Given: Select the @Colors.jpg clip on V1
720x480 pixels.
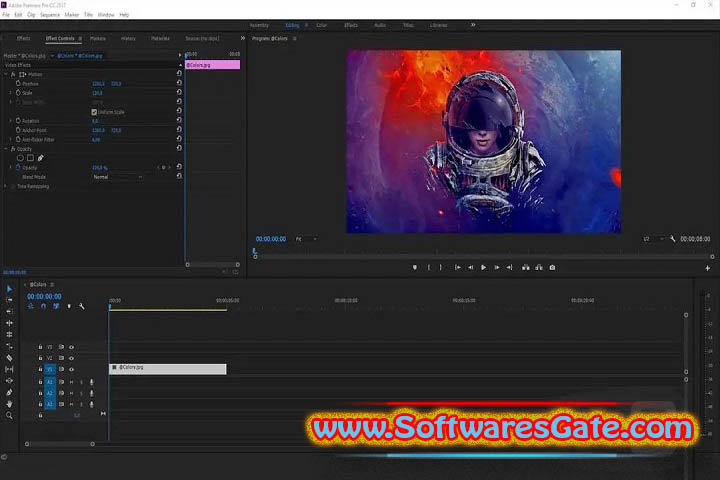Looking at the screenshot, I should click(168, 369).
